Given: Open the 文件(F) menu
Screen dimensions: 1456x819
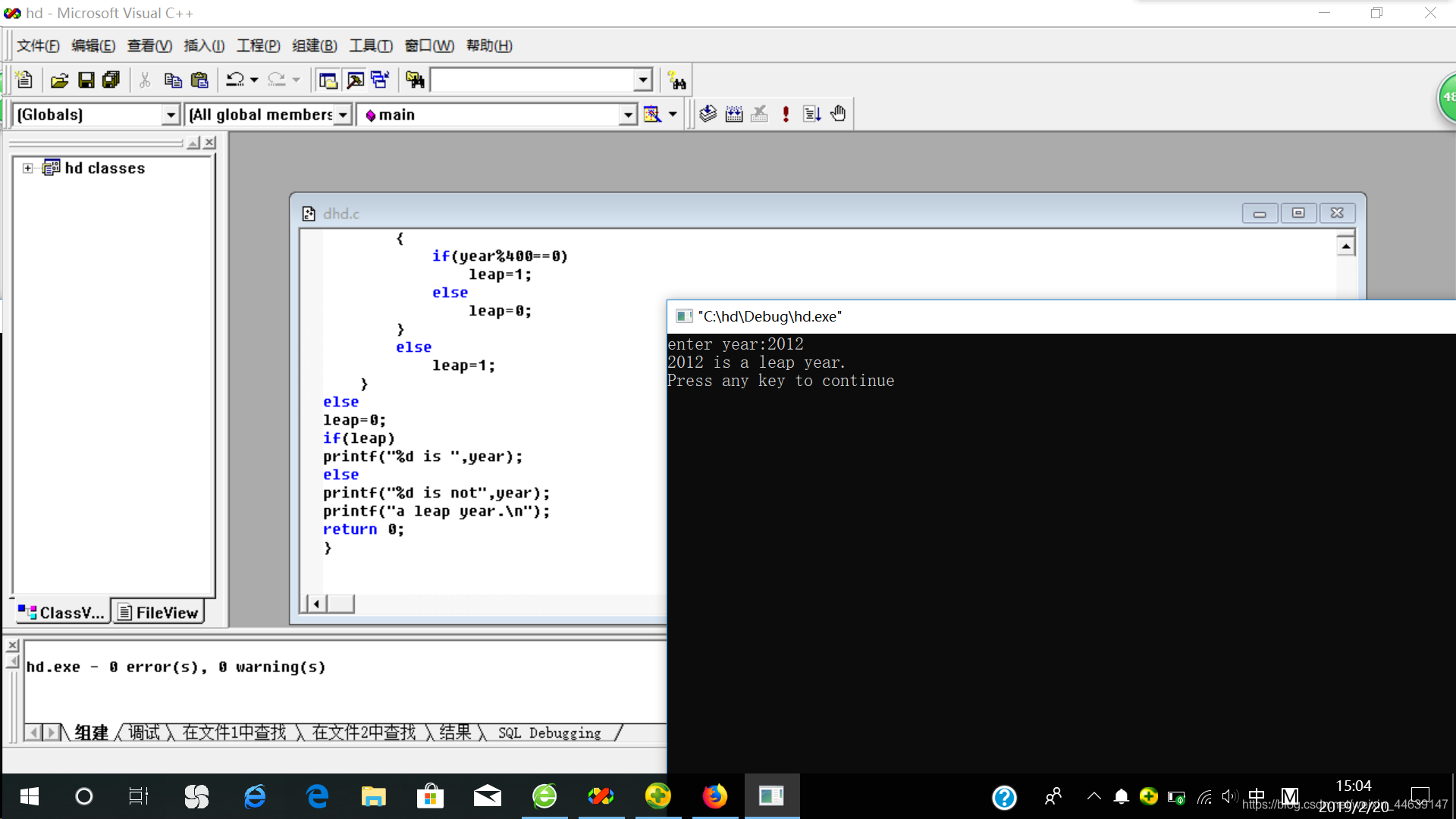Looking at the screenshot, I should coord(38,45).
